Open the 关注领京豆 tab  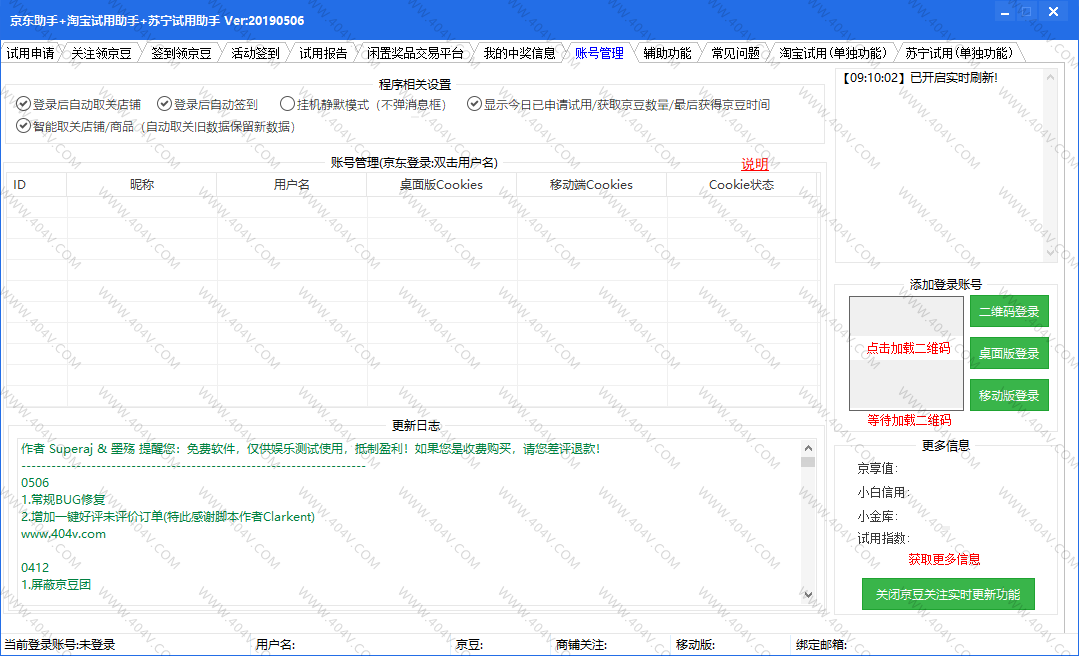pos(101,53)
